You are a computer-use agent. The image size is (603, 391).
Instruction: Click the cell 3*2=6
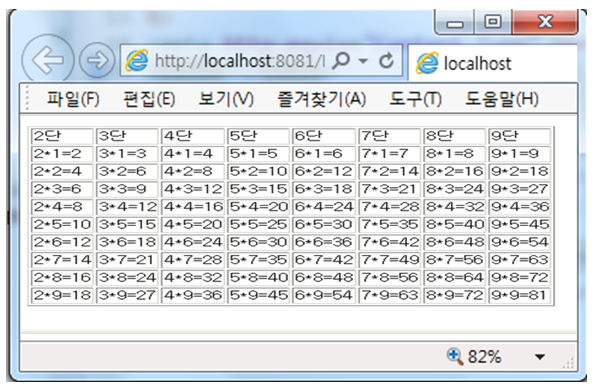click(127, 171)
